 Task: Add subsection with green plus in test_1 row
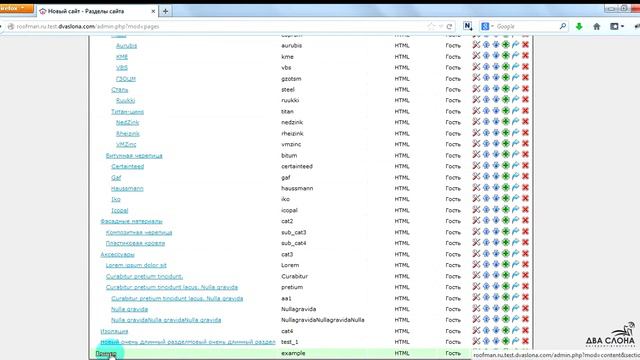506,341
